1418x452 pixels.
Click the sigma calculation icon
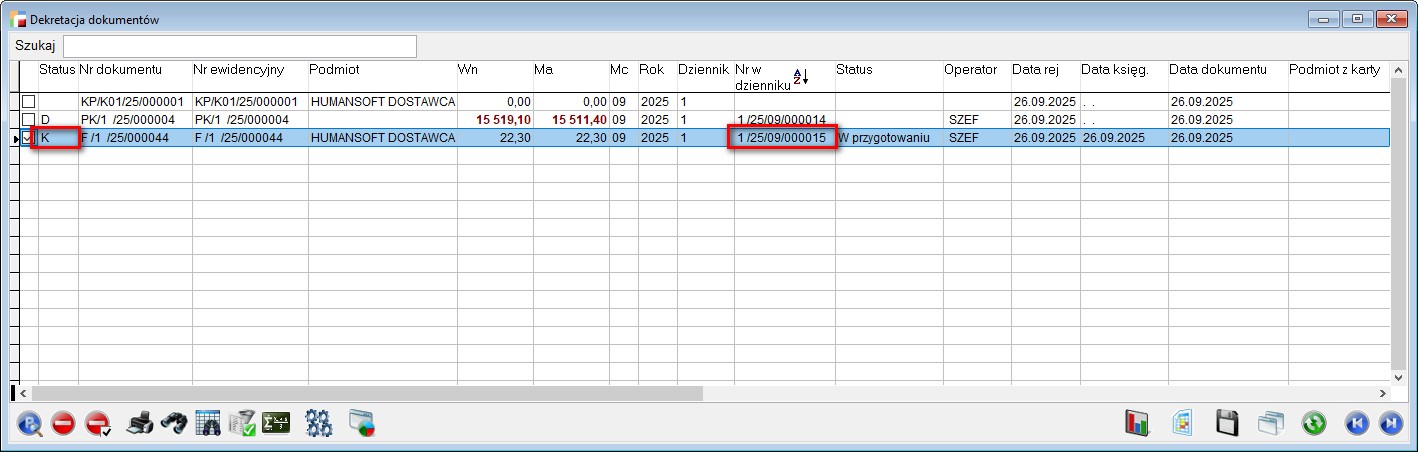[x=276, y=423]
